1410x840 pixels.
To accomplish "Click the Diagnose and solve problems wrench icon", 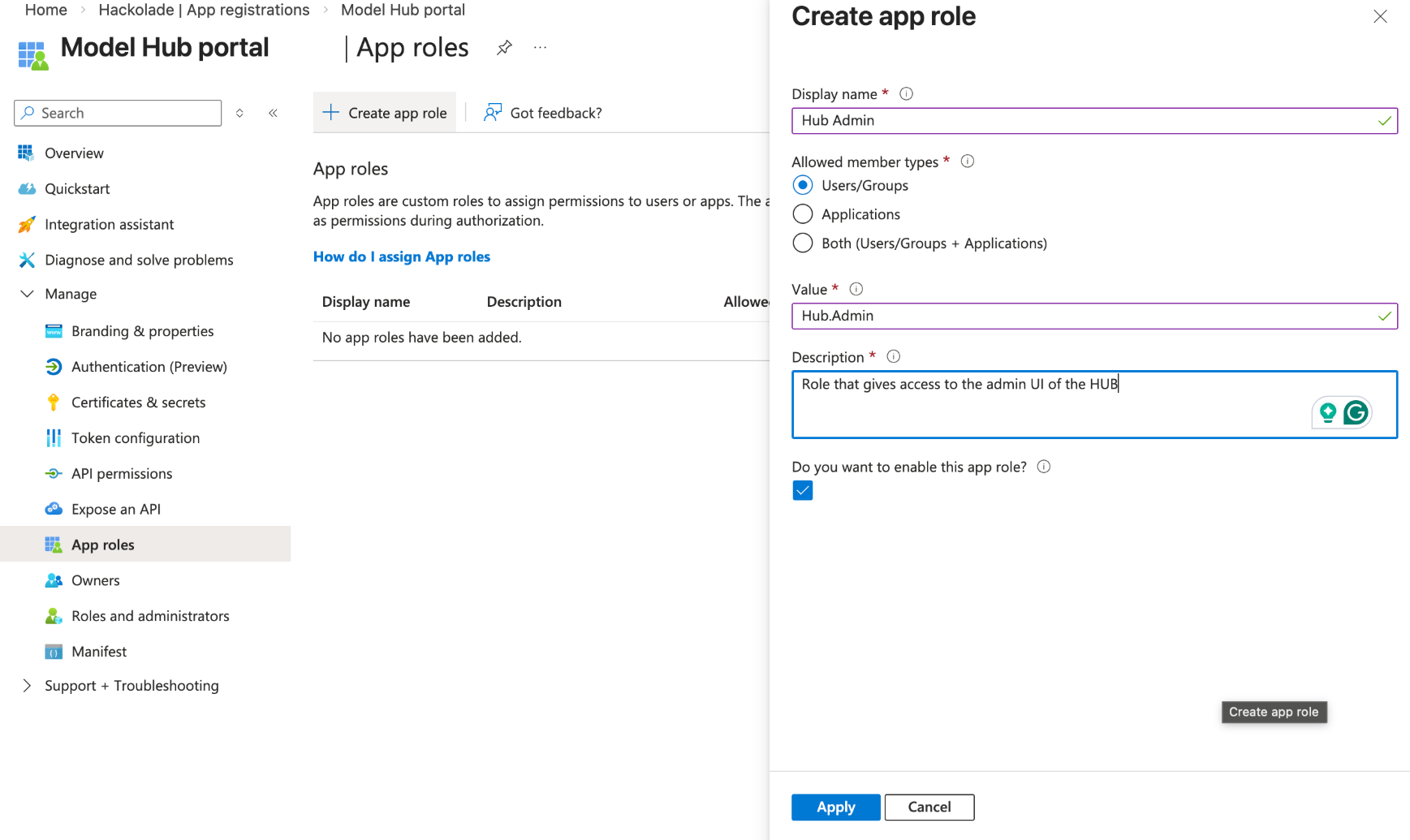I will coord(27,260).
